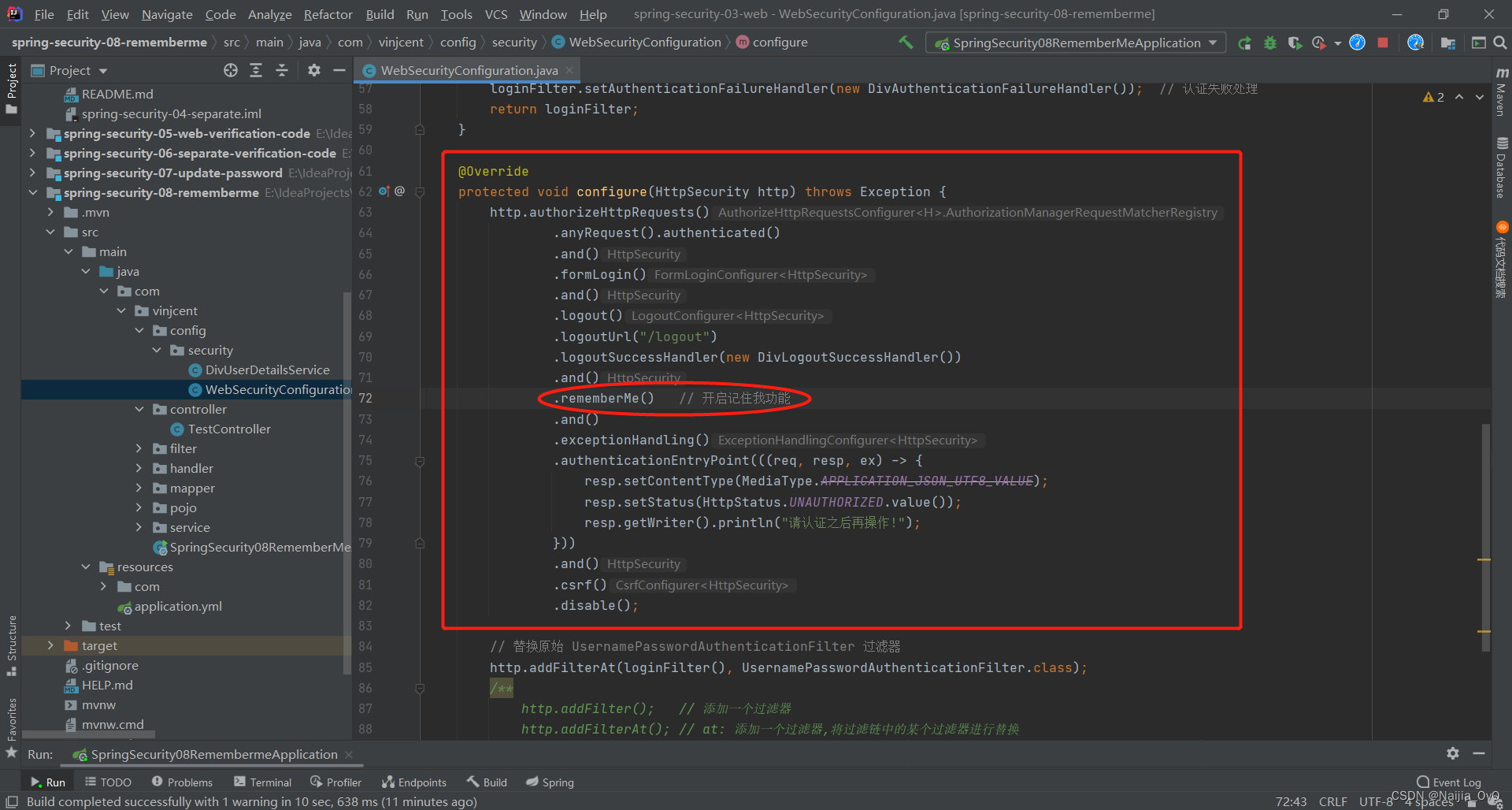Expand spring-security-05-web-verification-code module

pos(32,133)
